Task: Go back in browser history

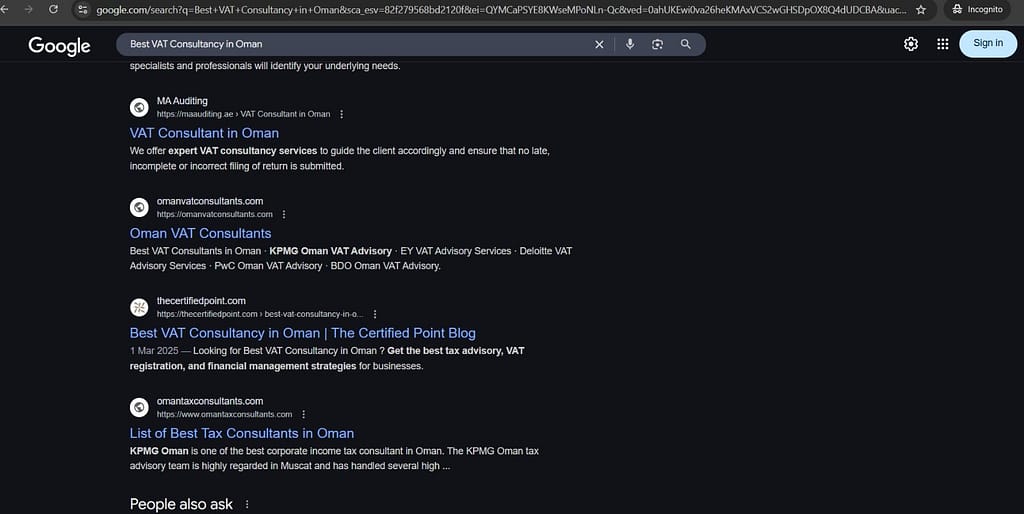Action: click(x=4, y=9)
